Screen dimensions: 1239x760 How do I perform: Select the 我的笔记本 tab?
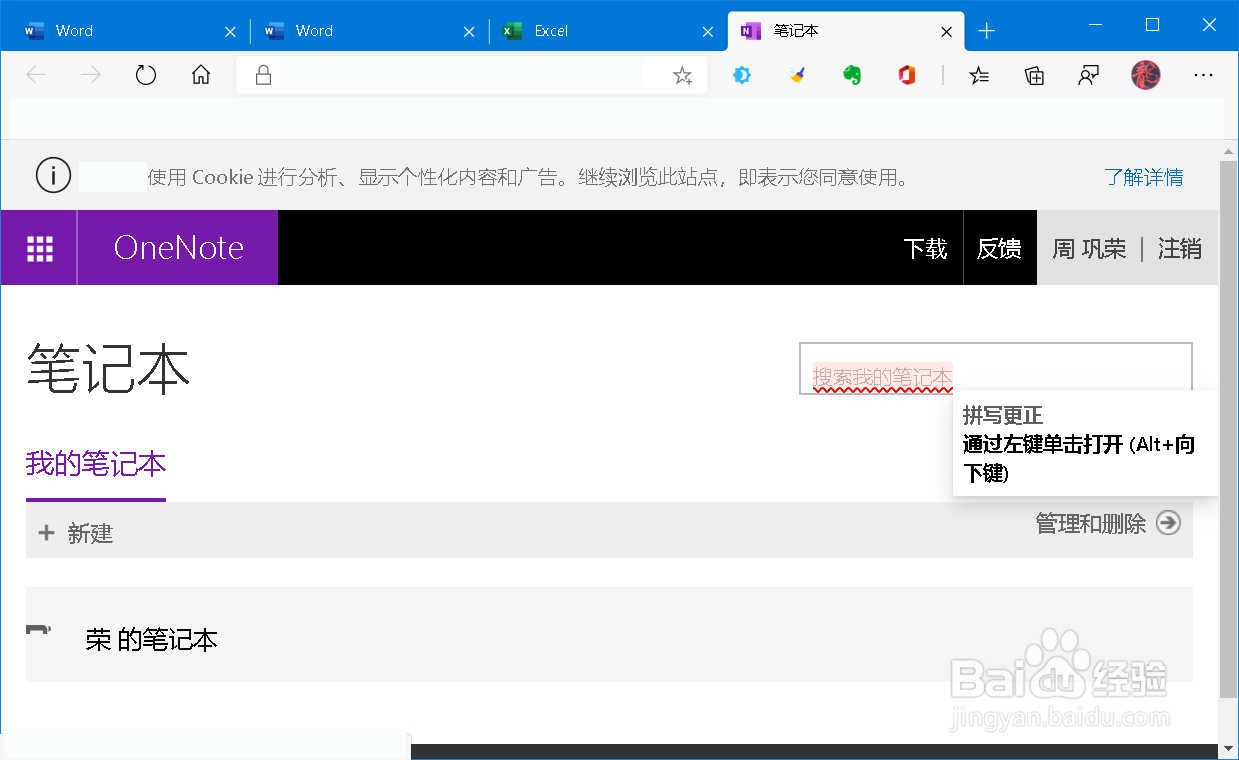coord(96,465)
